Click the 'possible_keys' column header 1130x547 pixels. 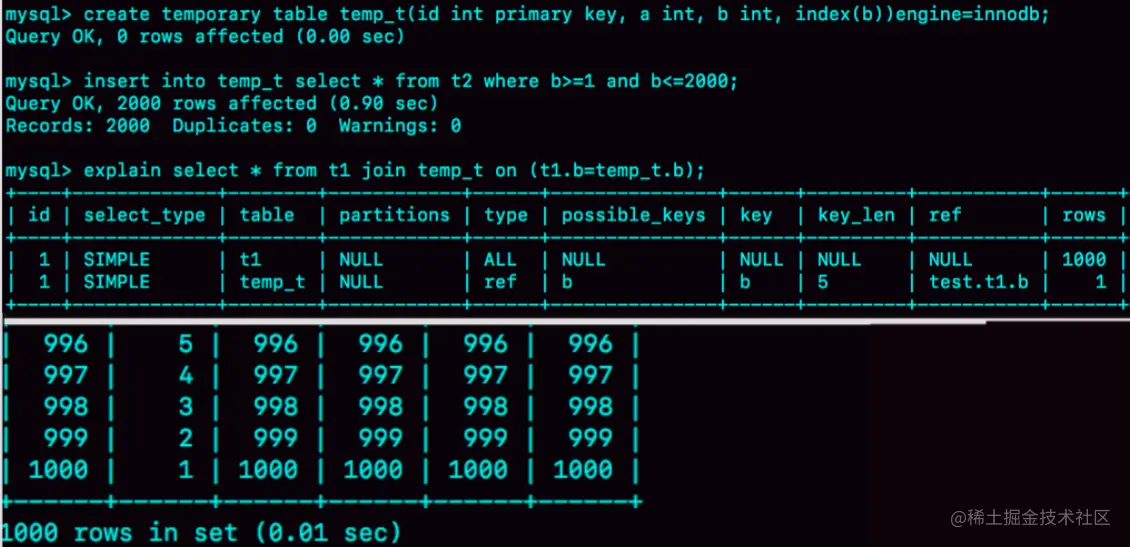(x=633, y=215)
